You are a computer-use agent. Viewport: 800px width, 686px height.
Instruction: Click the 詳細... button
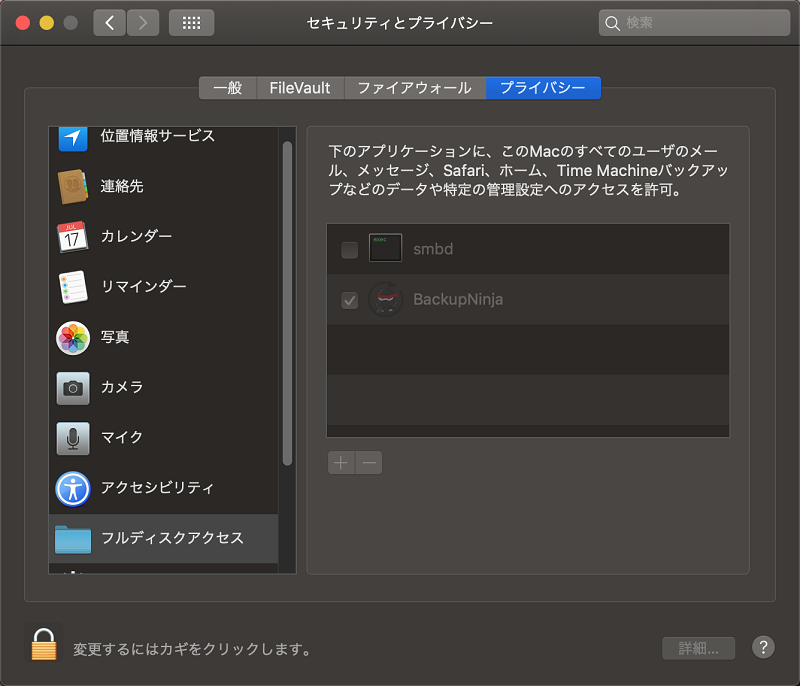coord(698,648)
